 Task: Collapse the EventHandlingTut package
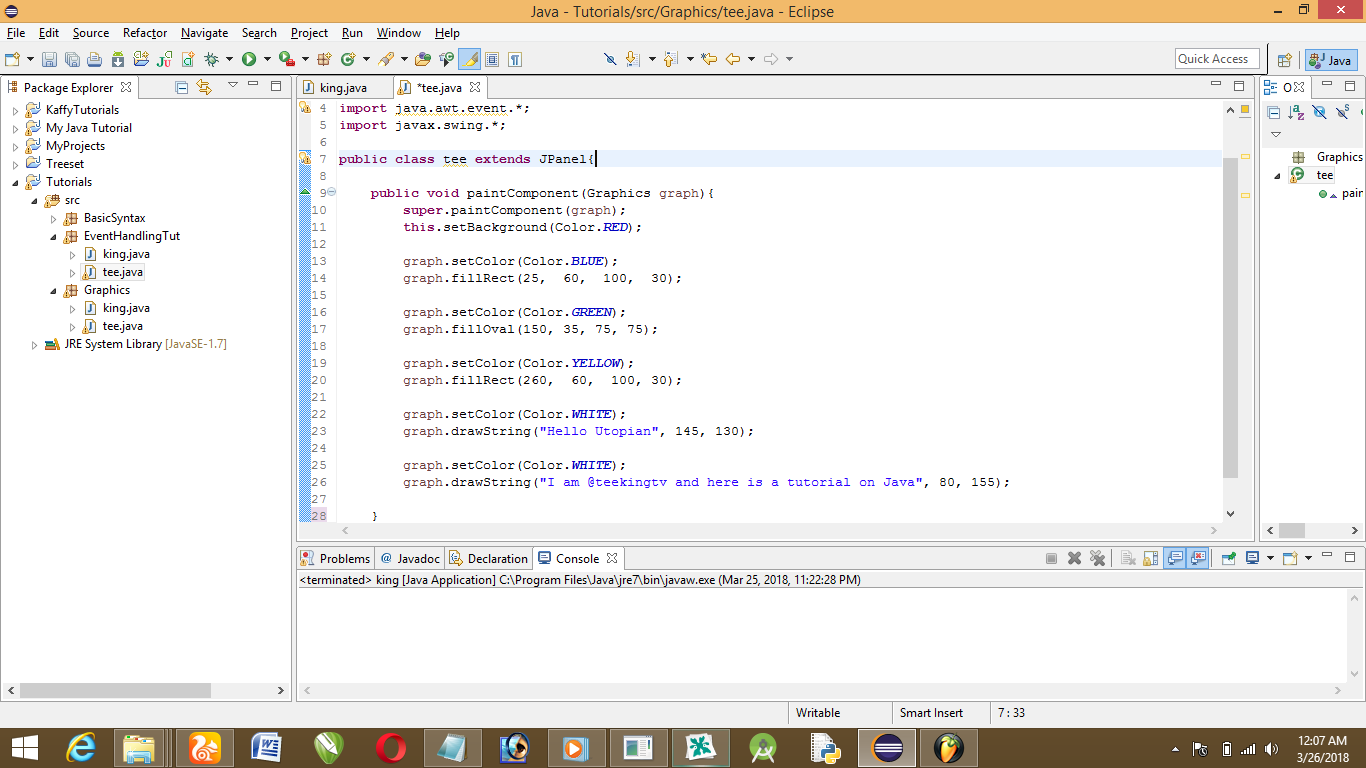[x=54, y=237]
